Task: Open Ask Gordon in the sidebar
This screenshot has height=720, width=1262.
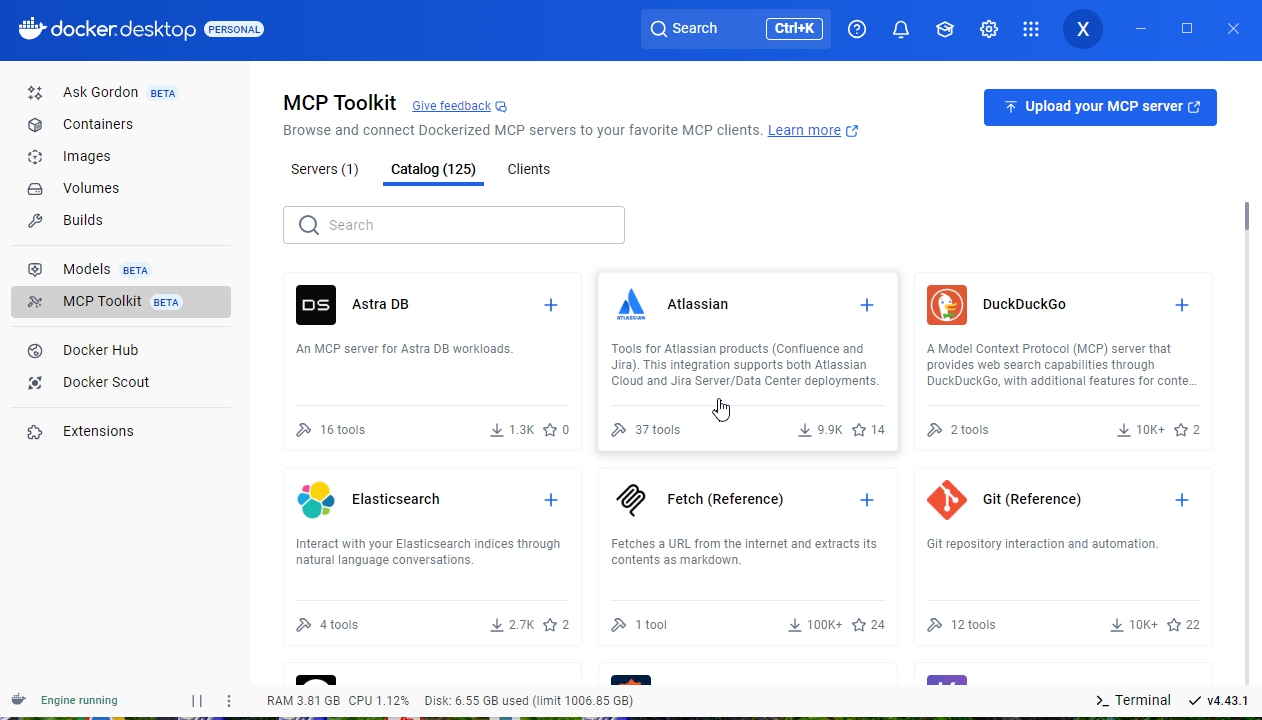Action: click(x=120, y=92)
